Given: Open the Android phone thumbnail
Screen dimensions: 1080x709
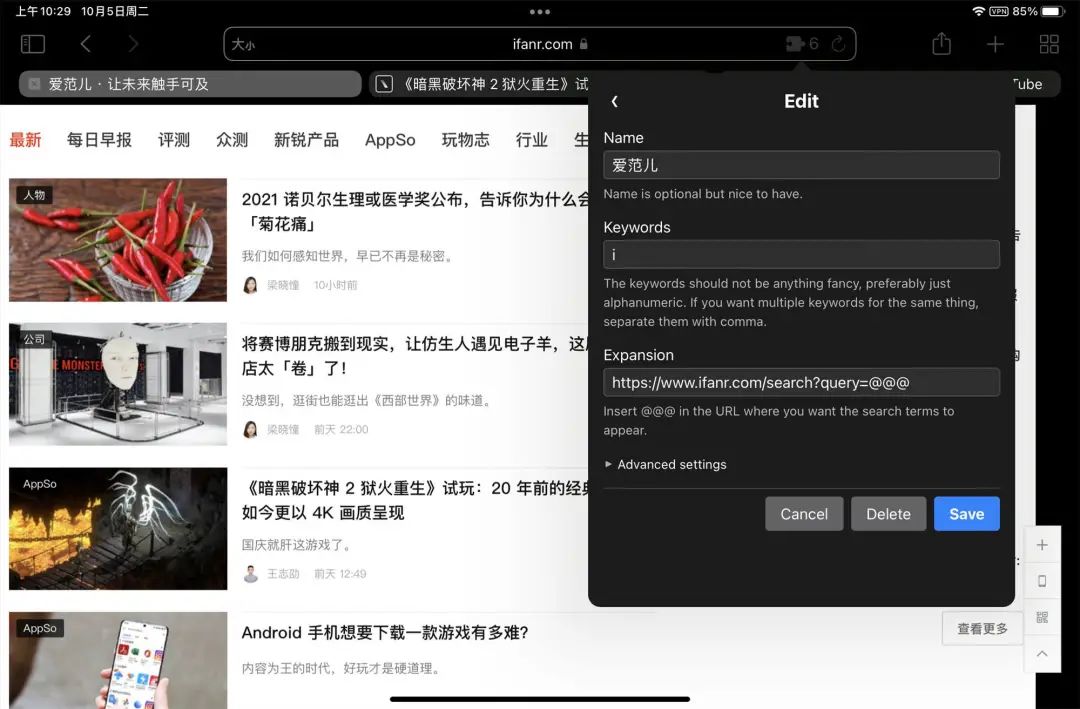Looking at the screenshot, I should coord(118,660).
